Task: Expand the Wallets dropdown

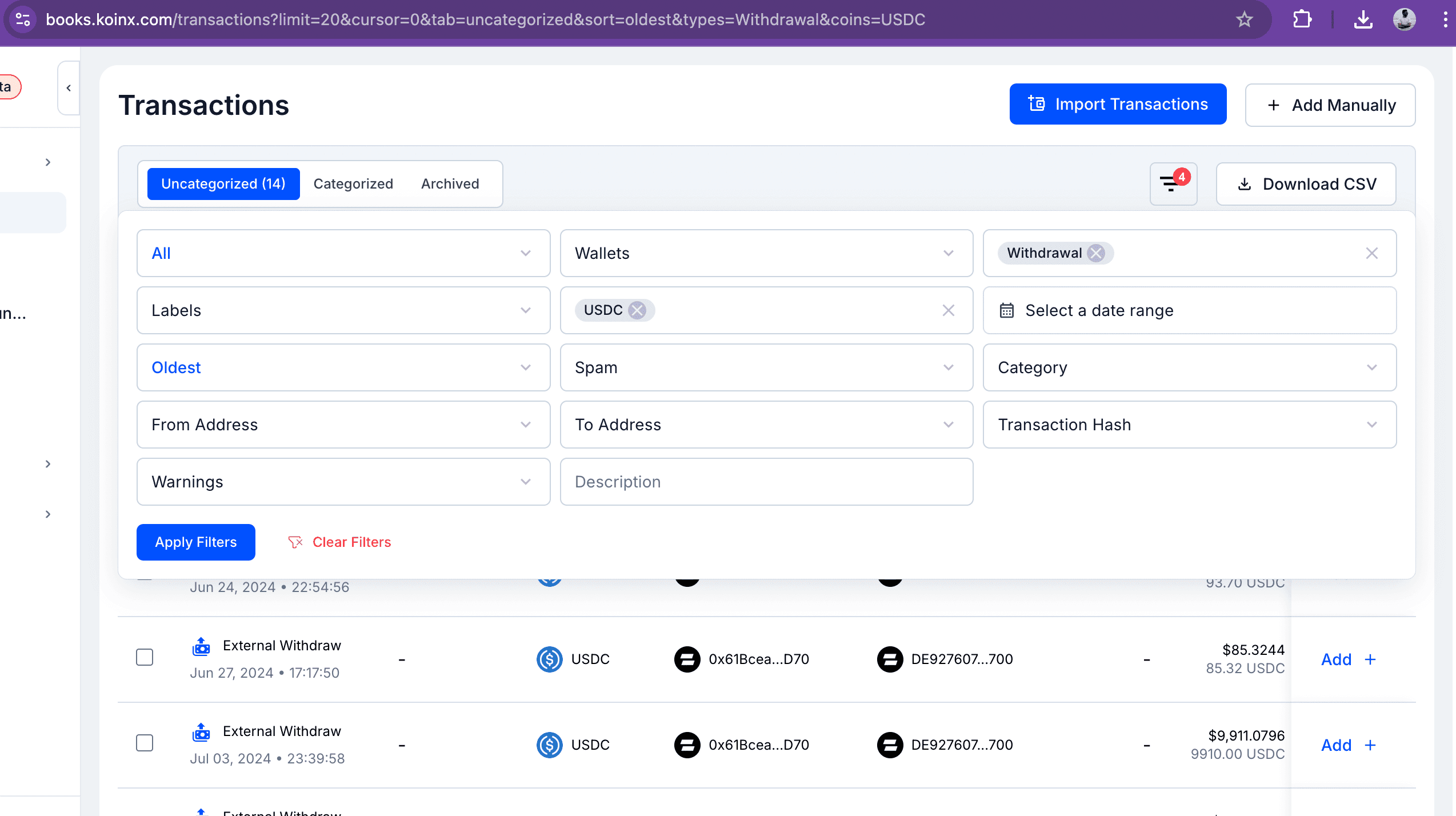Action: [x=766, y=253]
